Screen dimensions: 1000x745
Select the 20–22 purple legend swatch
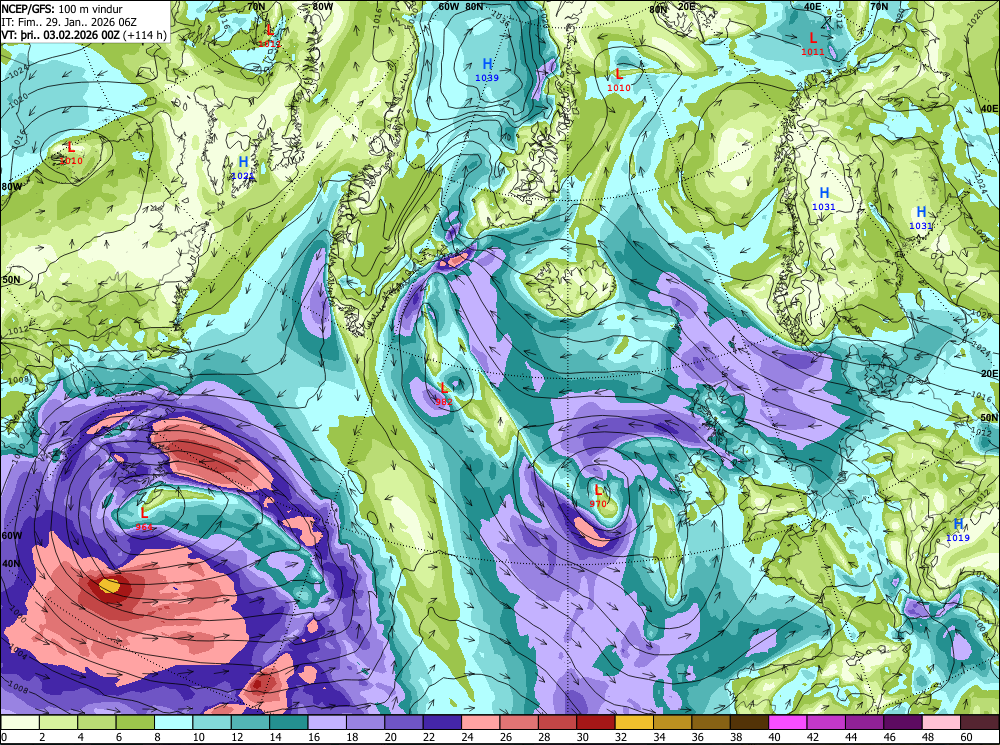[404, 722]
